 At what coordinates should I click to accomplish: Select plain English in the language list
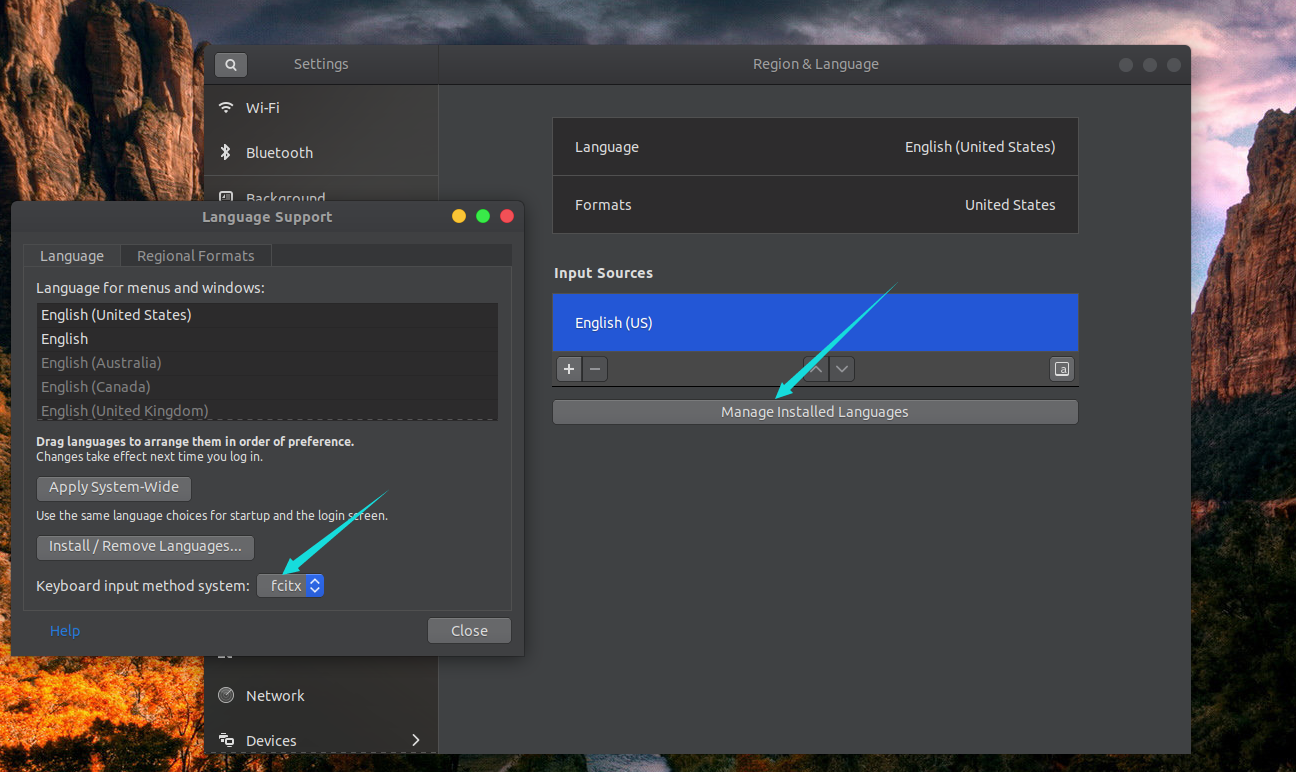point(267,339)
